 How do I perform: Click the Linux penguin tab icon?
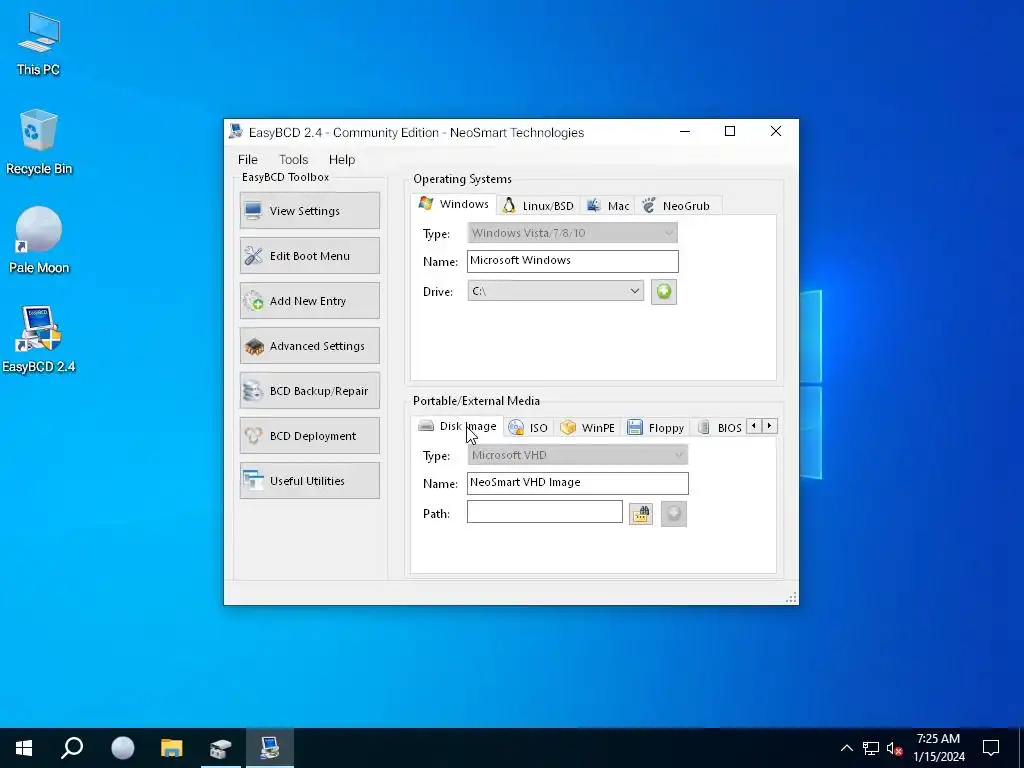[509, 206]
